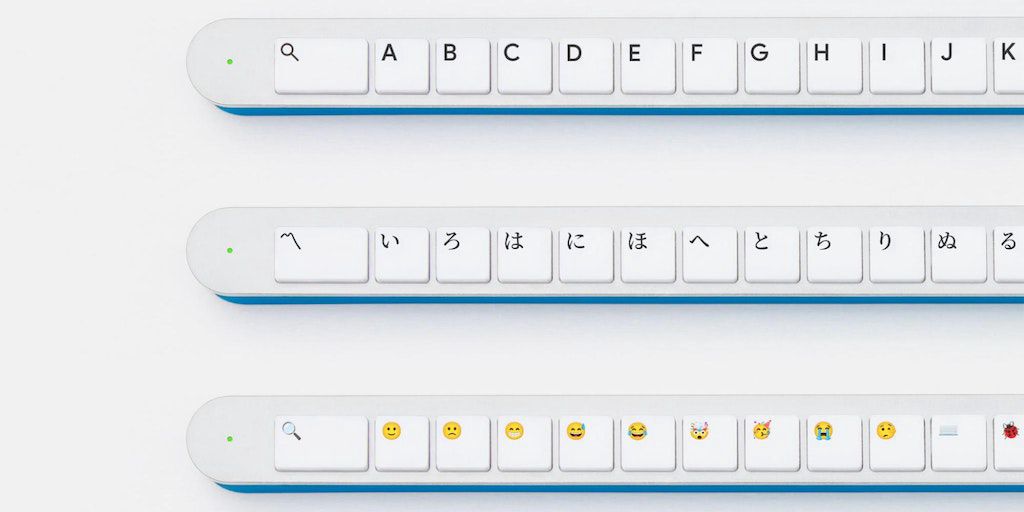Tap the letter J key
This screenshot has width=1024, height=512.
click(959, 66)
